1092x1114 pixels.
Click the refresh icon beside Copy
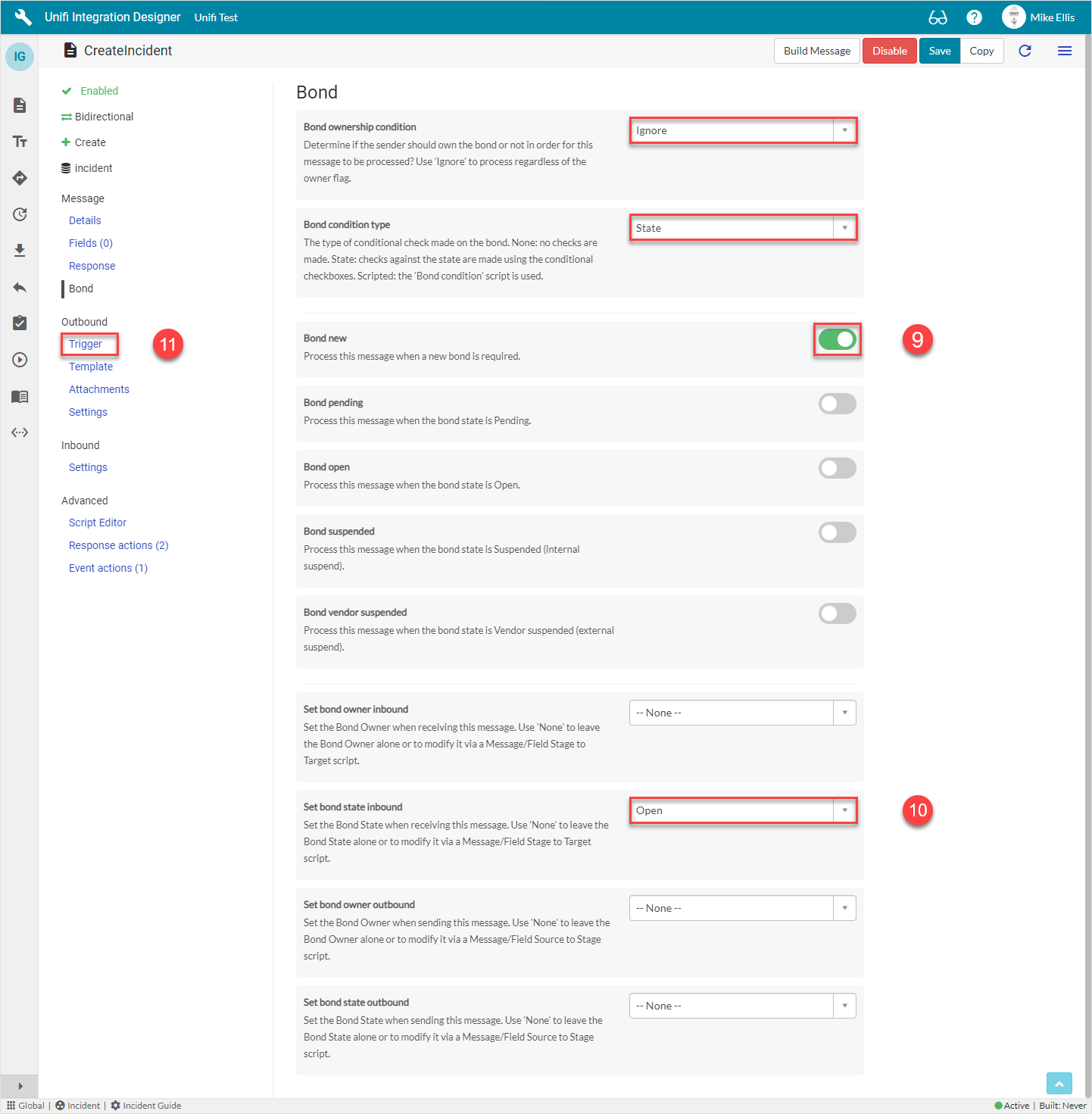point(1025,51)
